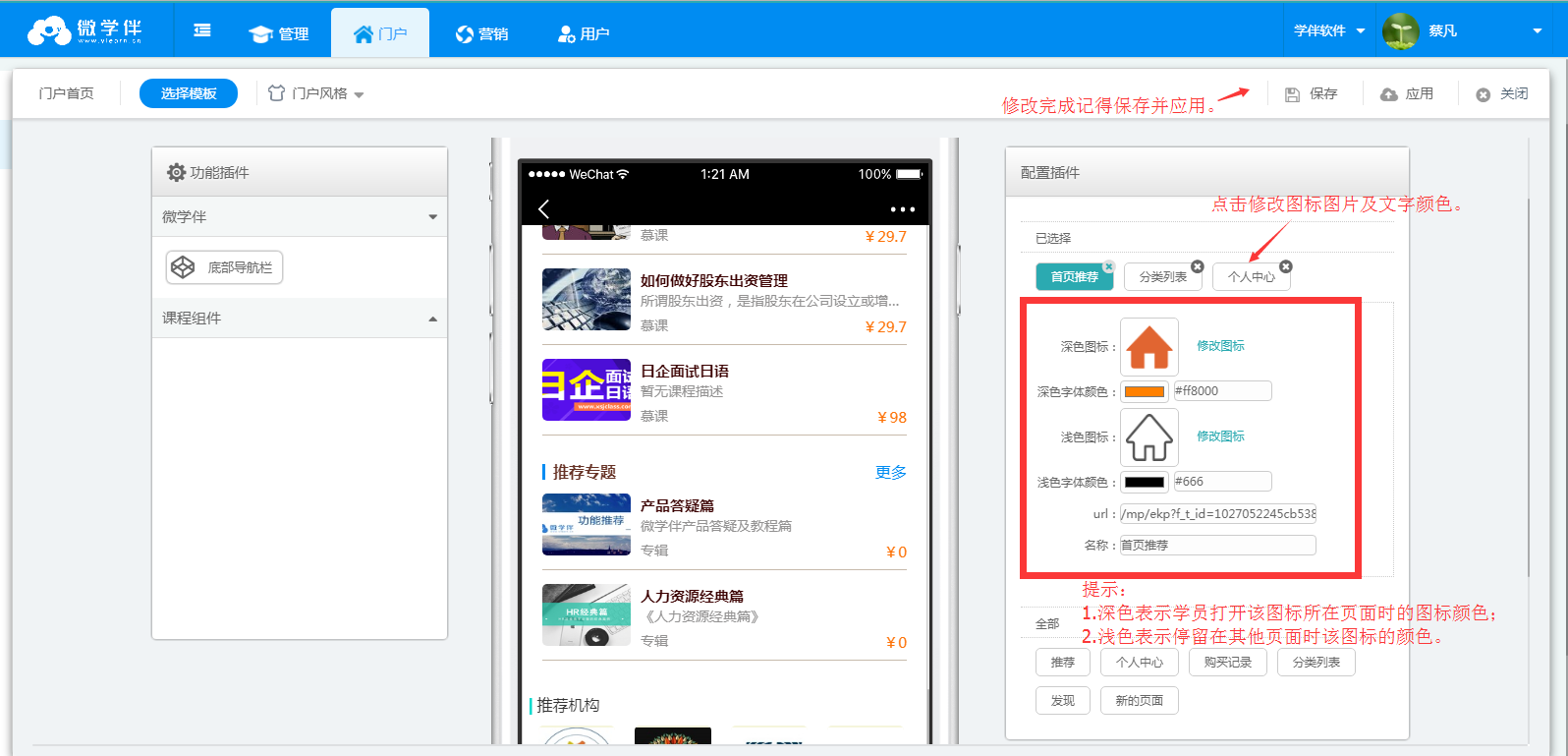
Task: Click the back arrow in phone preview
Action: [543, 208]
